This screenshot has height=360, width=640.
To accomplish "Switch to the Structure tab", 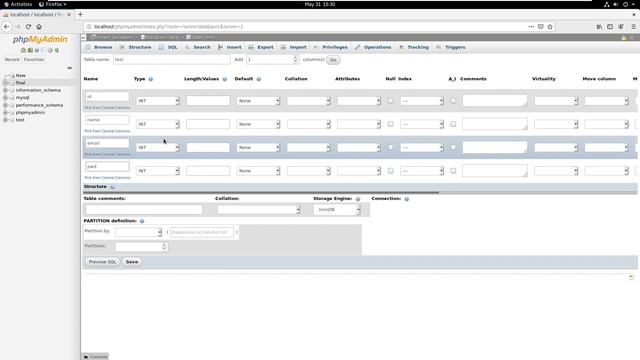I will point(136,47).
